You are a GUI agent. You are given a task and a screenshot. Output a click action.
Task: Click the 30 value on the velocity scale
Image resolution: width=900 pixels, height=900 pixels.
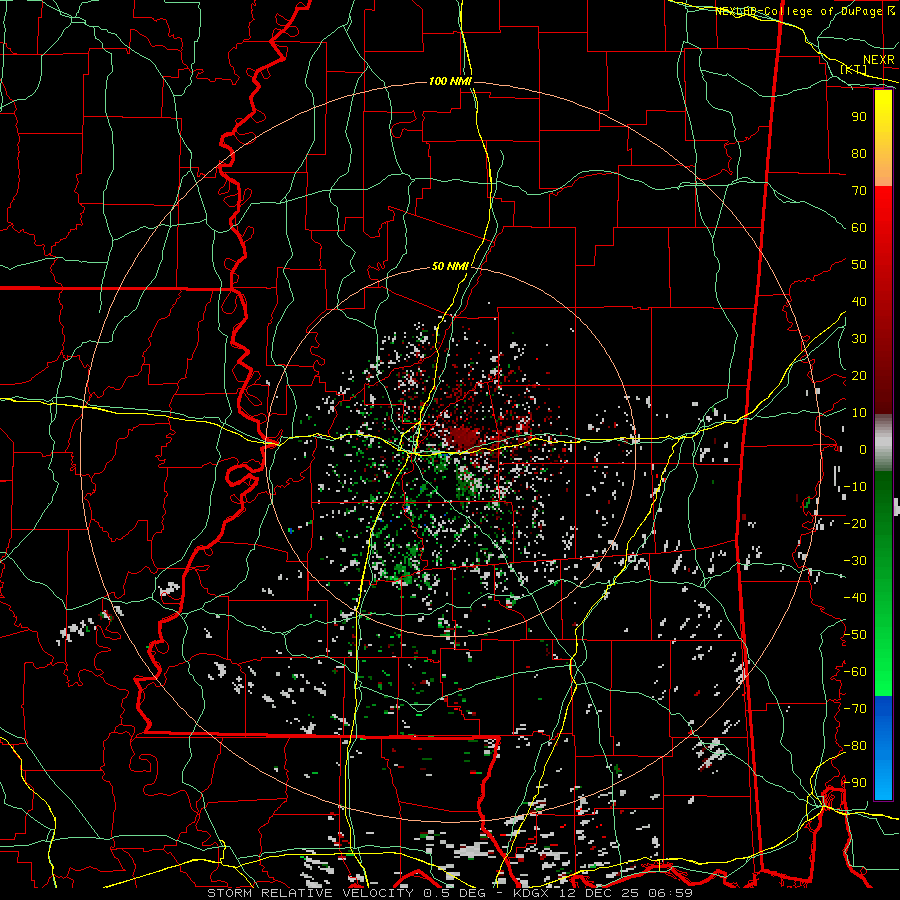point(859,339)
